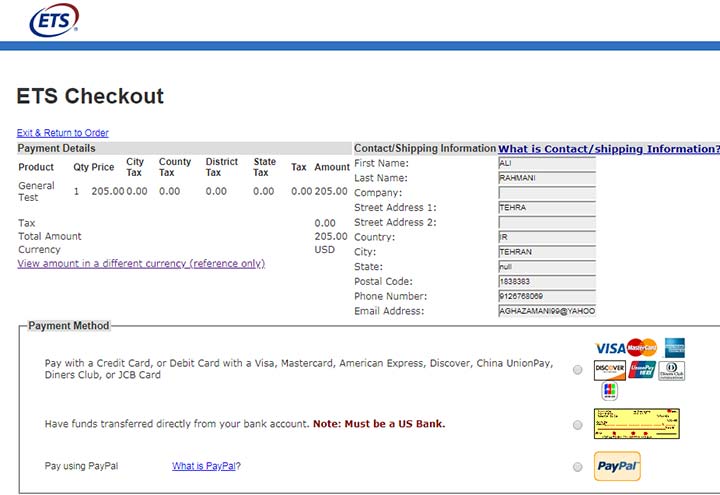The height and width of the screenshot is (495, 720).
Task: Click the Diners Club logo
Action: [x=671, y=371]
